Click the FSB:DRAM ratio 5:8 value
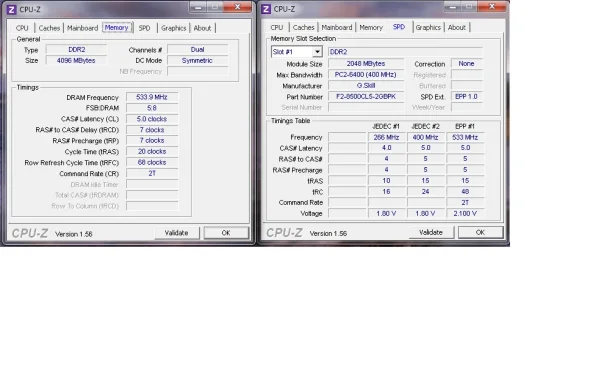Image resolution: width=615 pixels, height=384 pixels. pos(152,108)
